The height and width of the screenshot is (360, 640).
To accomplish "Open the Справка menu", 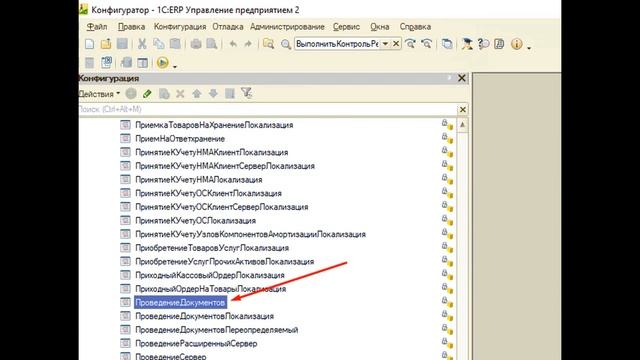I will [415, 27].
